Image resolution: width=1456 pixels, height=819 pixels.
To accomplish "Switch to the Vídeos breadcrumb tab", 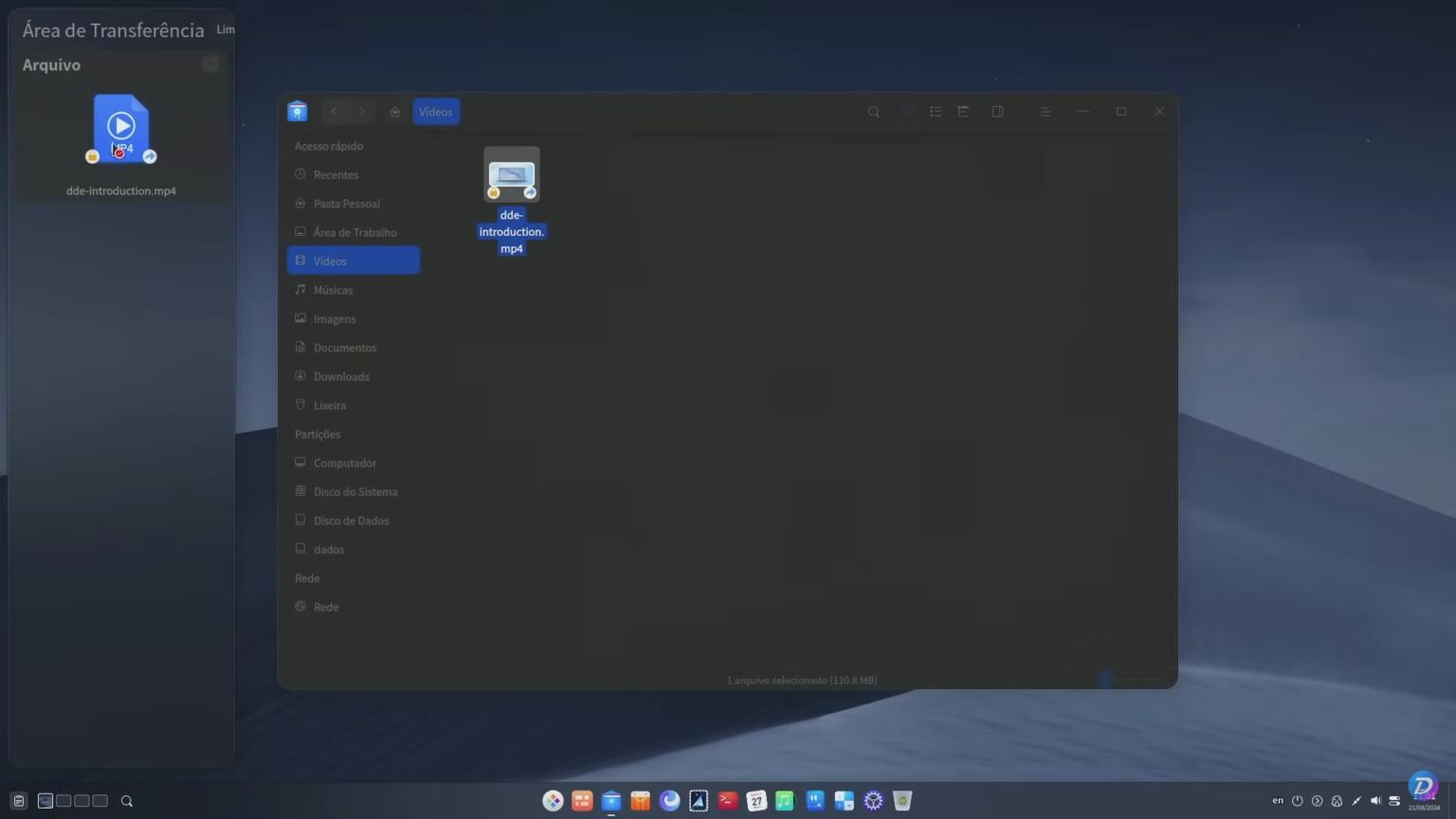I will (435, 111).
